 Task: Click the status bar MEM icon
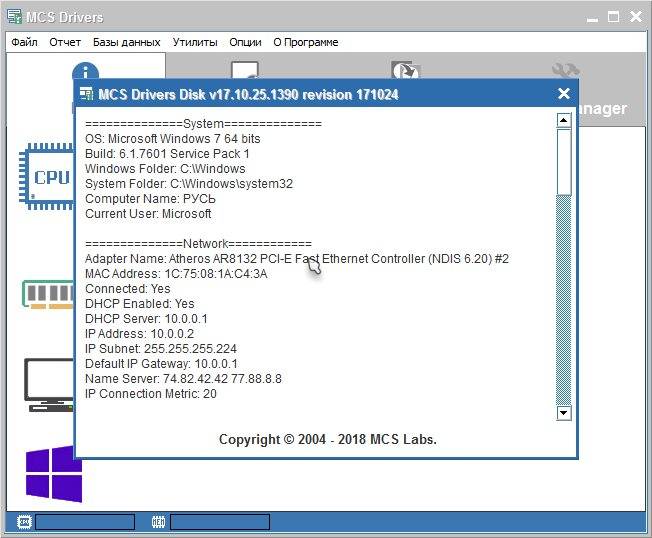click(x=158, y=521)
